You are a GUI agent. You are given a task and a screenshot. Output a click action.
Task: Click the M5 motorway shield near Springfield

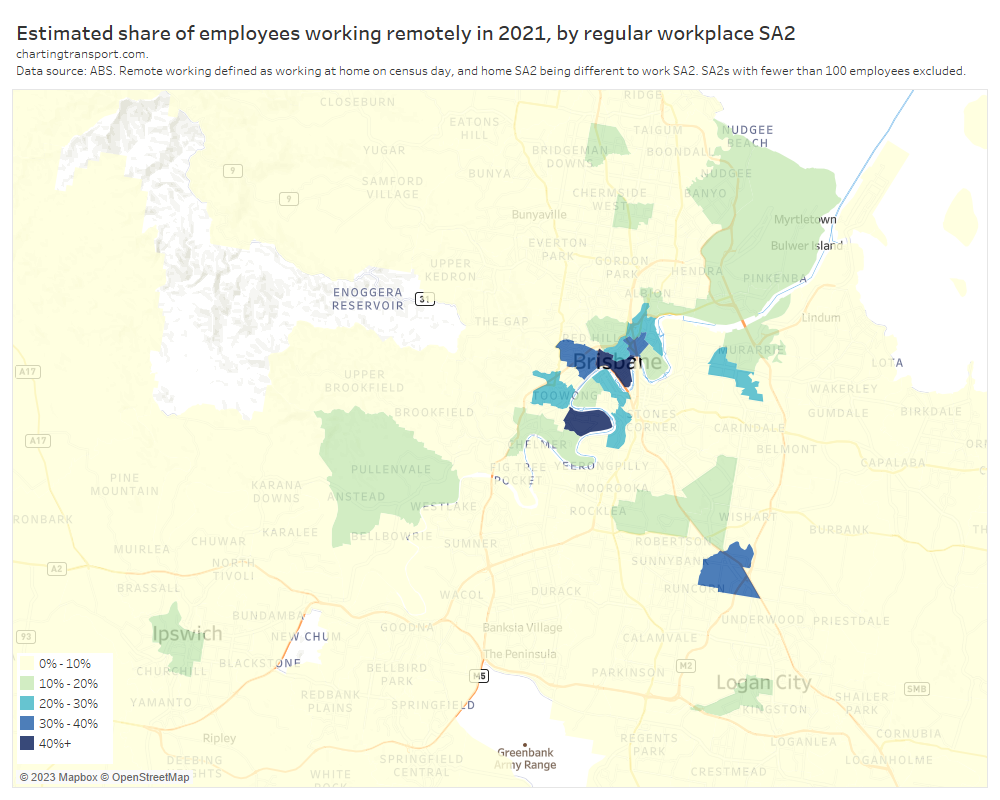[481, 676]
